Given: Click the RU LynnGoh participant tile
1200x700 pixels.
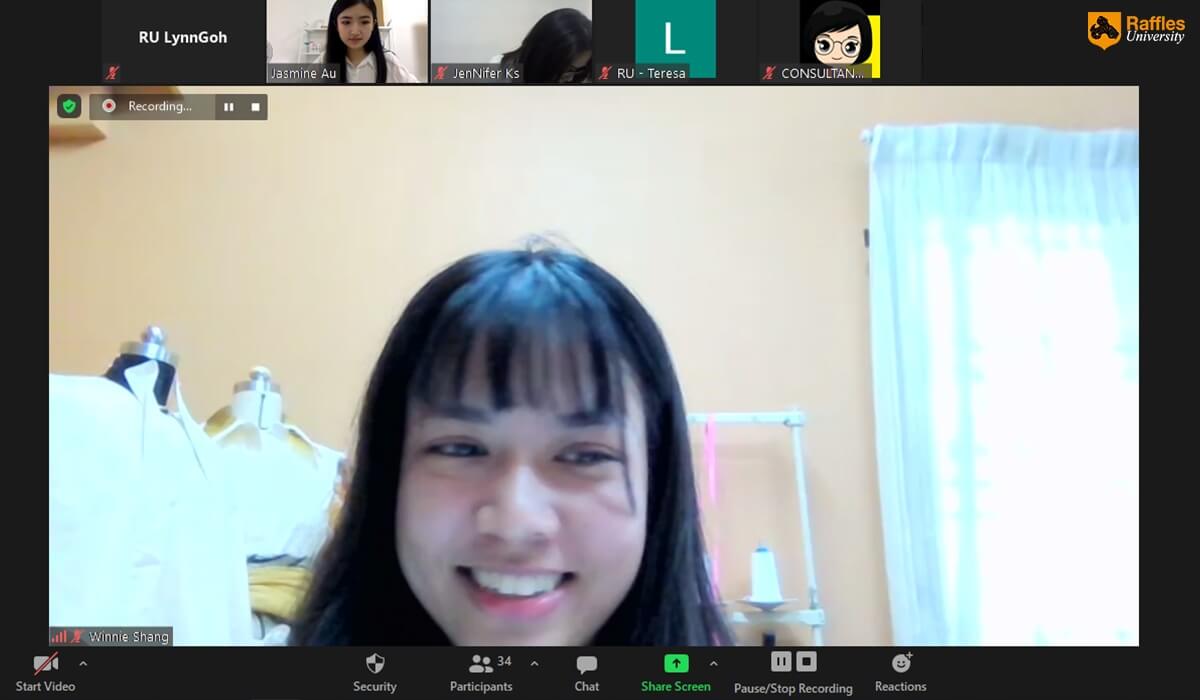Looking at the screenshot, I should click(x=183, y=41).
